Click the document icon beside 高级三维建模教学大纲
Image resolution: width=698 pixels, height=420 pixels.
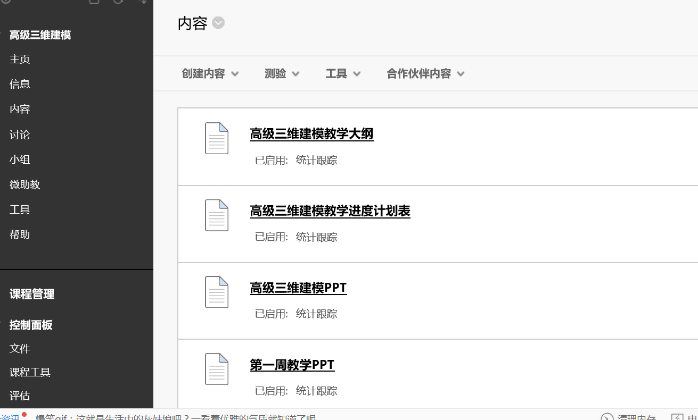pos(216,138)
